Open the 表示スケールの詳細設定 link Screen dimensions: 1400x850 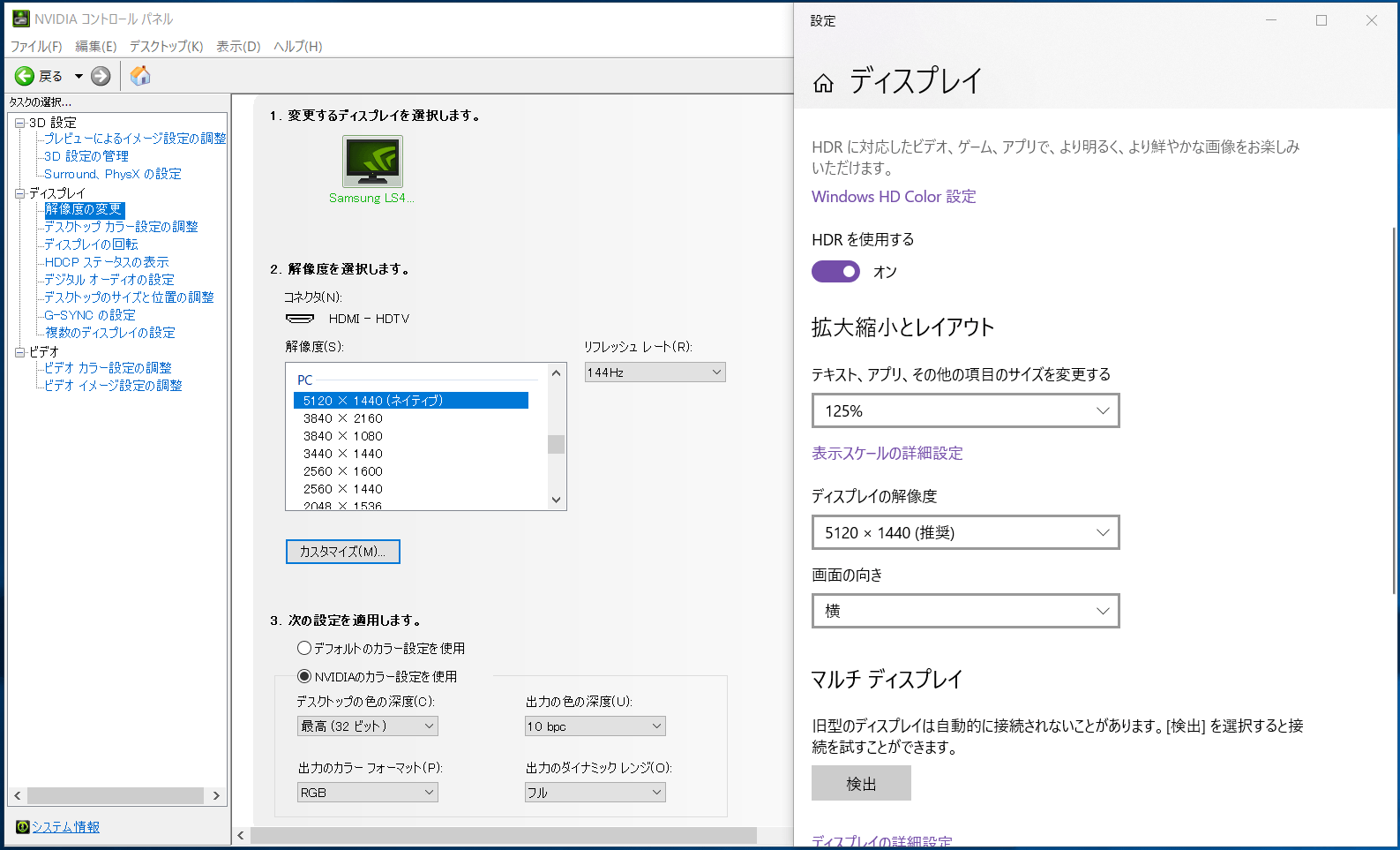887,454
